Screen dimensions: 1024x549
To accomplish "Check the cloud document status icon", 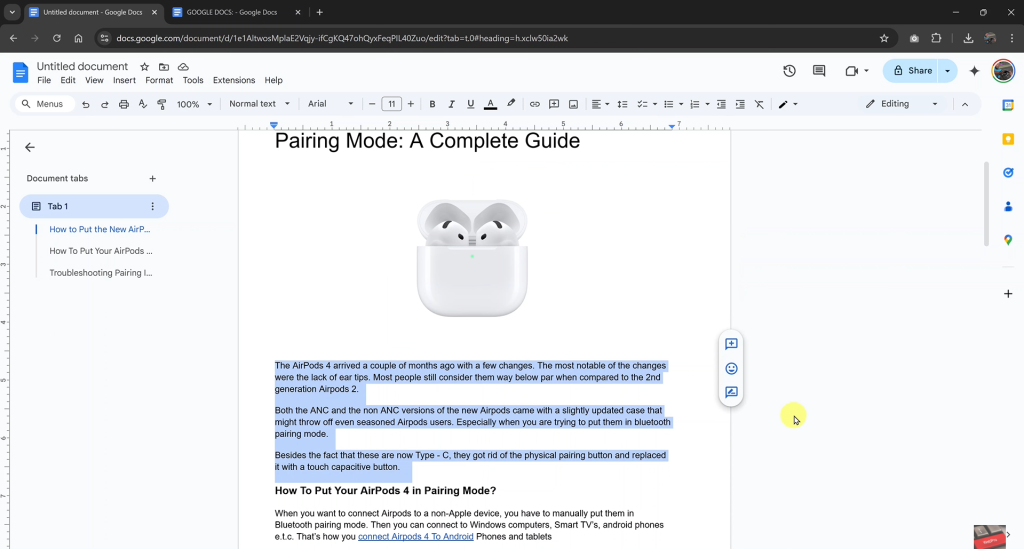I will point(184,67).
